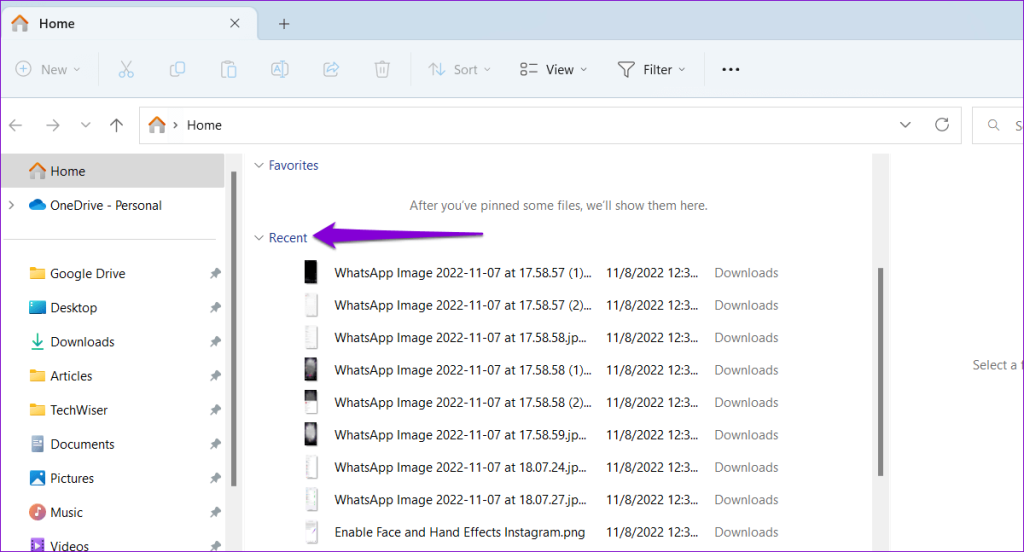Open the See more ellipsis menu
Viewport: 1024px width, 552px height.
pyautogui.click(x=731, y=69)
